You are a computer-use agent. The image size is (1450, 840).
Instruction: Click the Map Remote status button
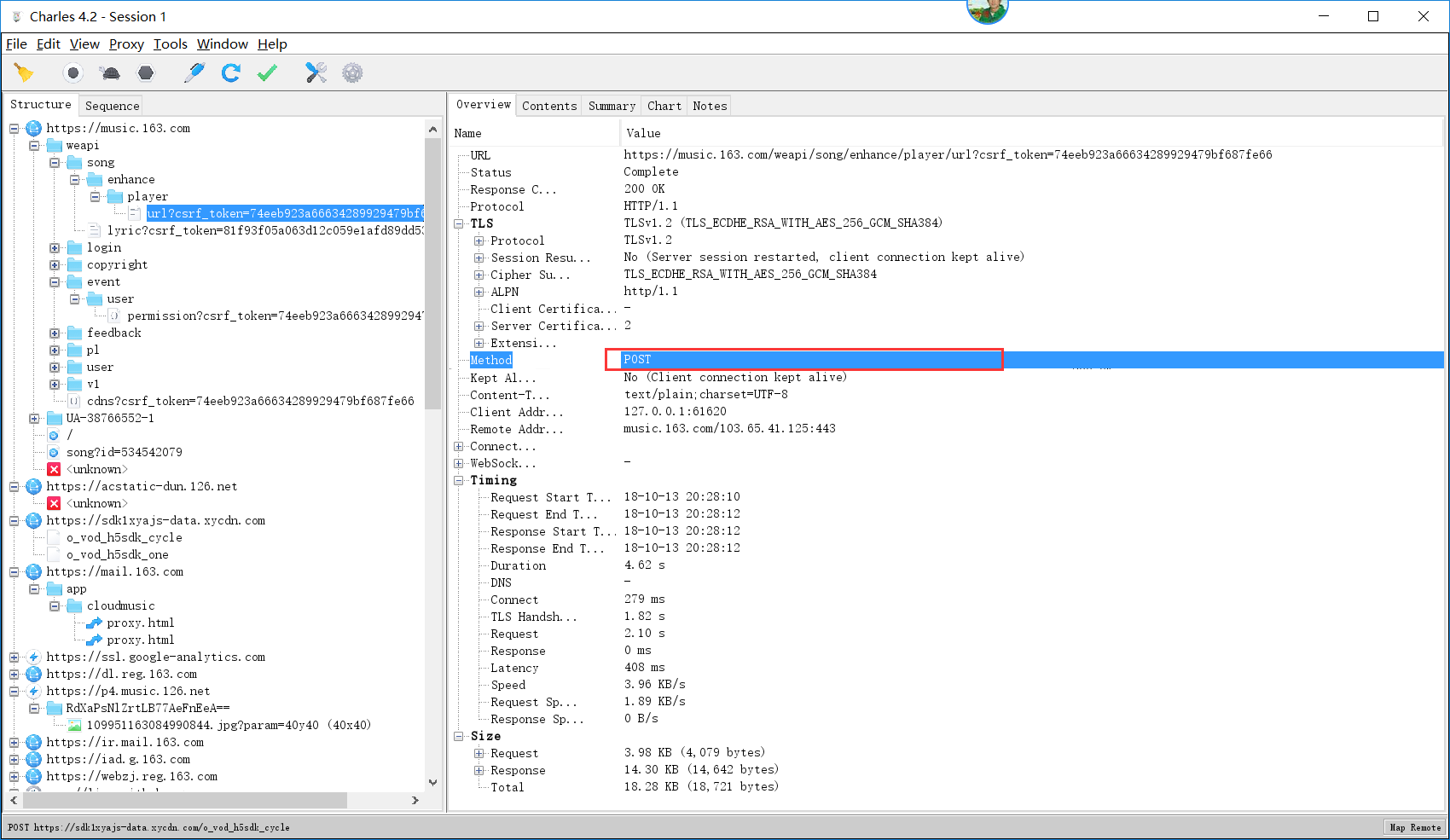pos(1414,827)
